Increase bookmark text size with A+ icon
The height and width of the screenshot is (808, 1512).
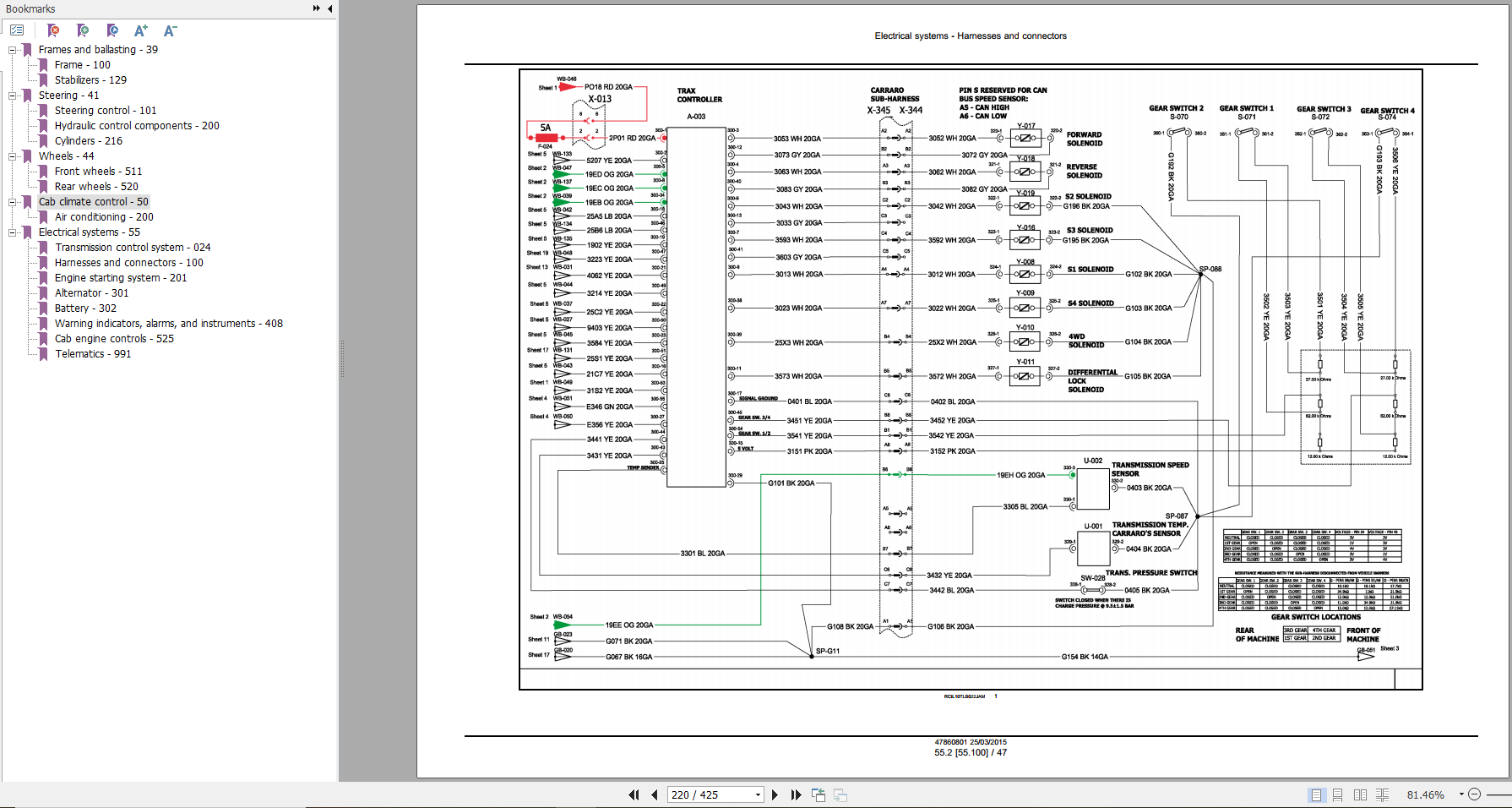141,30
